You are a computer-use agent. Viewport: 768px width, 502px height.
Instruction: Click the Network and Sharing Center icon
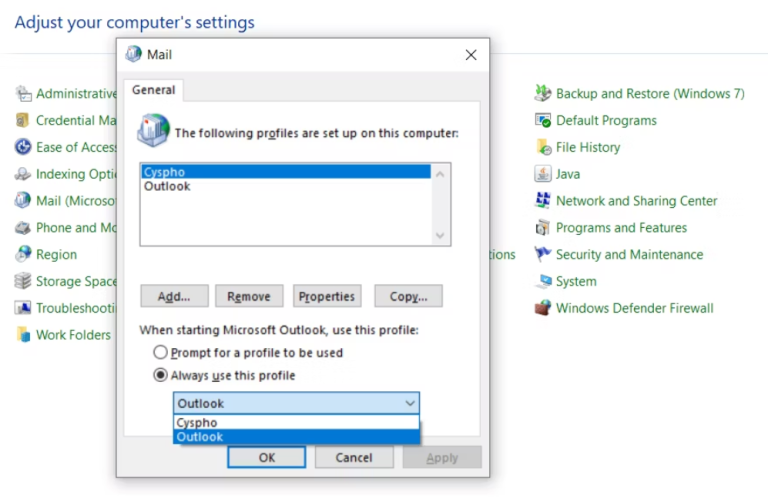[x=543, y=201]
